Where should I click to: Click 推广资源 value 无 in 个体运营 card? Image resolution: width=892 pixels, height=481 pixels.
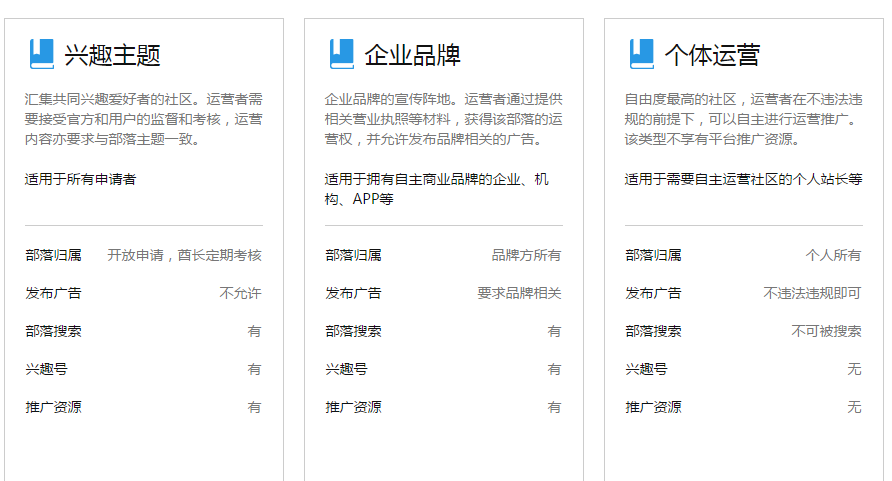coord(854,407)
